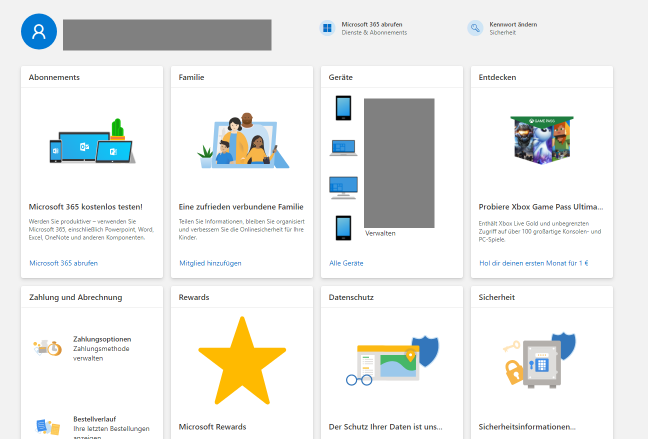Select the last phone device icon in Geräte
Screen dimensions: 648x439
(x=343, y=228)
